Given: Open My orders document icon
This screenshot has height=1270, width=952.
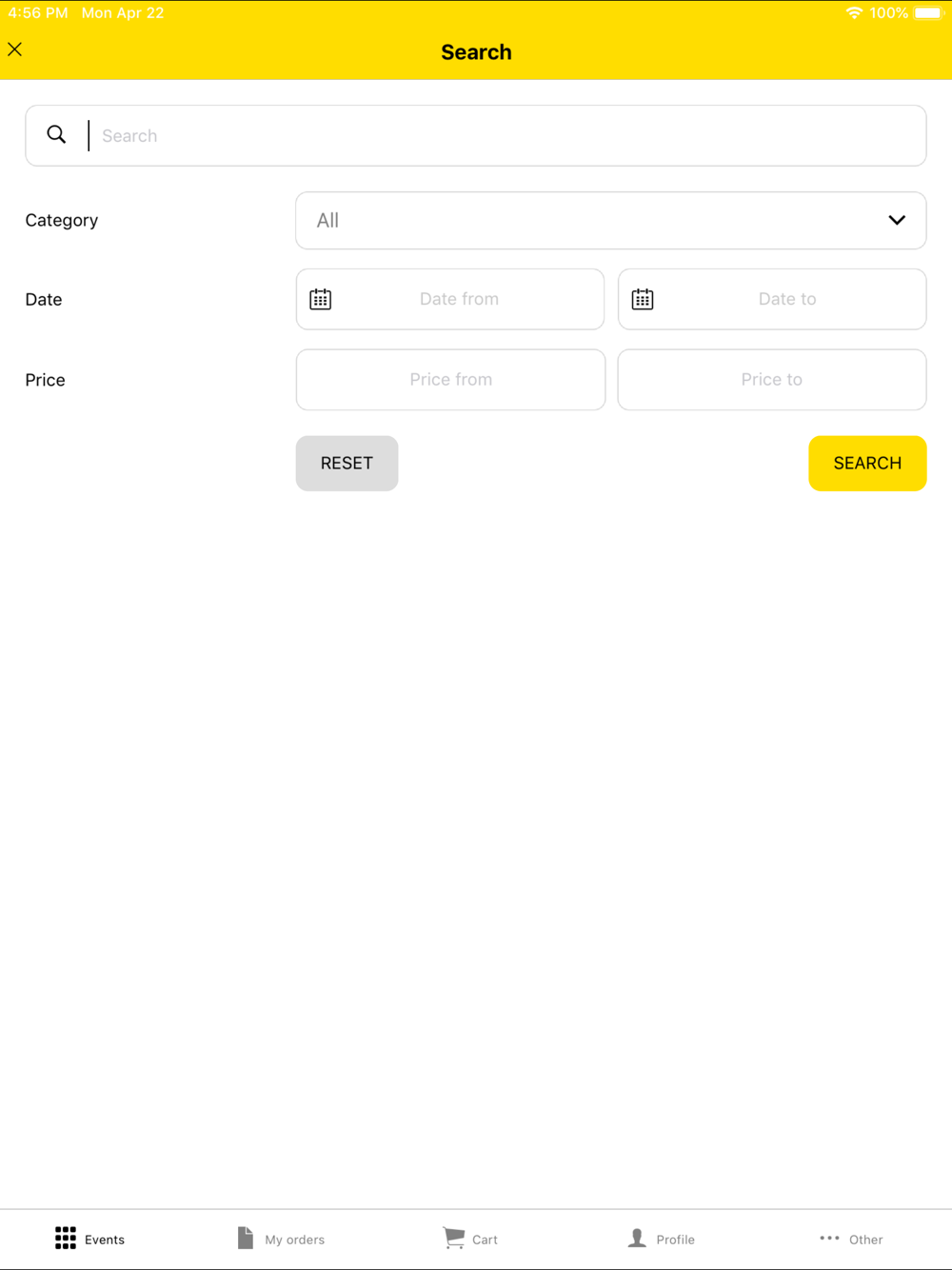Looking at the screenshot, I should click(246, 1238).
